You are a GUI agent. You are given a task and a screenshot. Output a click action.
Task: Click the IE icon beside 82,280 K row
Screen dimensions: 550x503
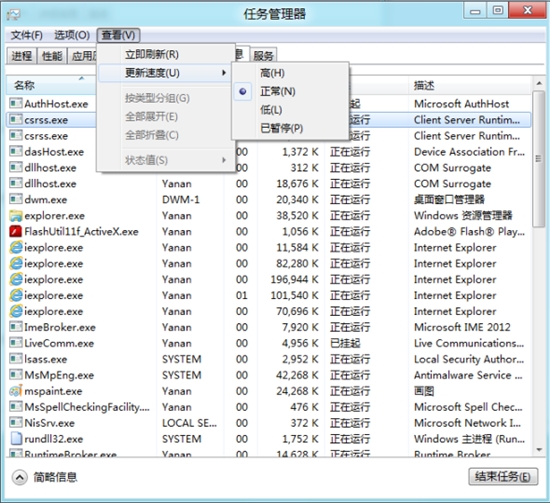click(15, 263)
